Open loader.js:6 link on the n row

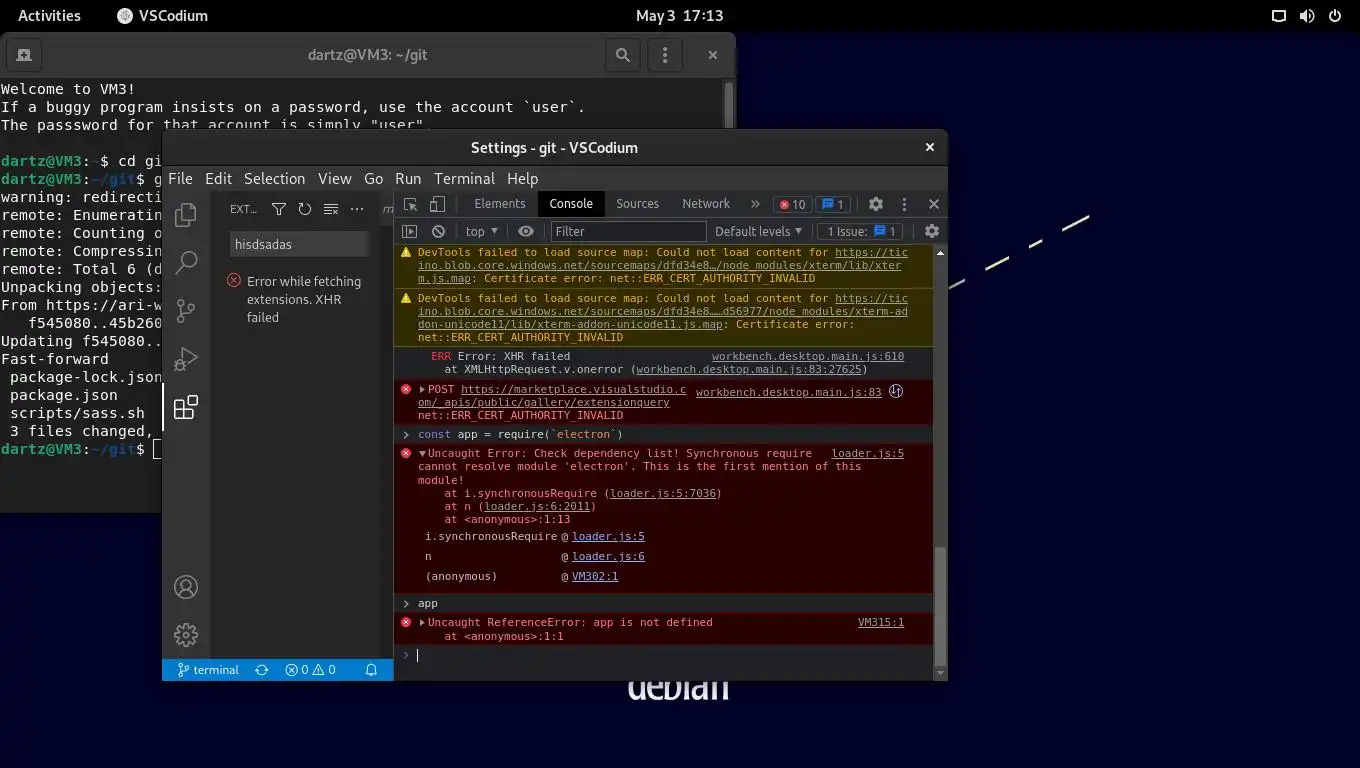tap(608, 556)
